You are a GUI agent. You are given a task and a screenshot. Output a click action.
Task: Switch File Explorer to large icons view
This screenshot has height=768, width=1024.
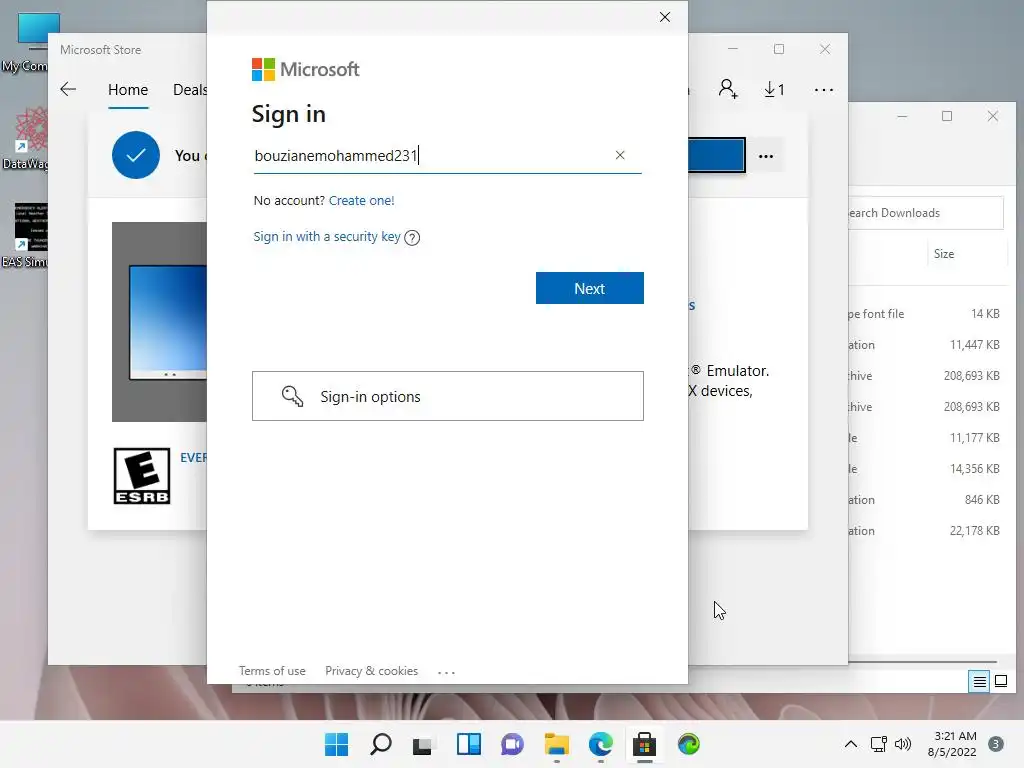[x=1000, y=682]
